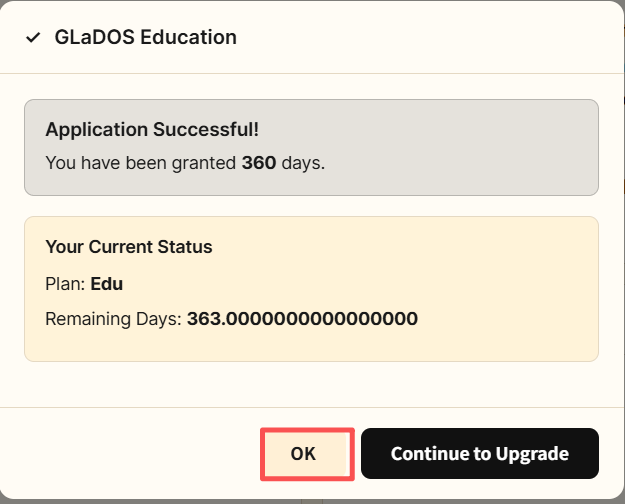Click the checkmark icon beside GLaDOS Education
This screenshot has height=504, width=625.
click(x=33, y=38)
